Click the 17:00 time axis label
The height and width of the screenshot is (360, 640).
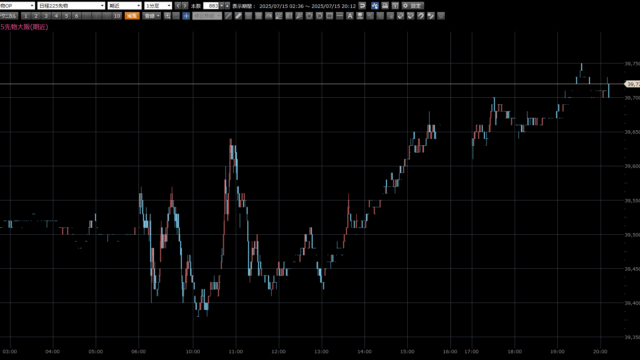click(472, 351)
